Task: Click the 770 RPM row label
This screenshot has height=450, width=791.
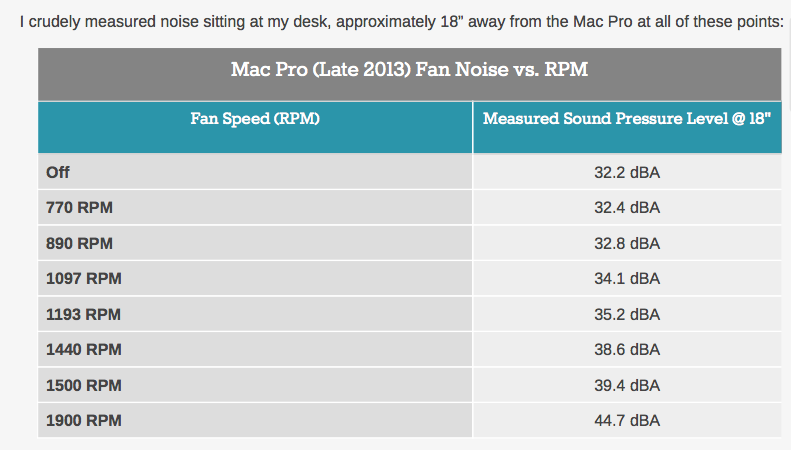Action: pyautogui.click(x=79, y=208)
